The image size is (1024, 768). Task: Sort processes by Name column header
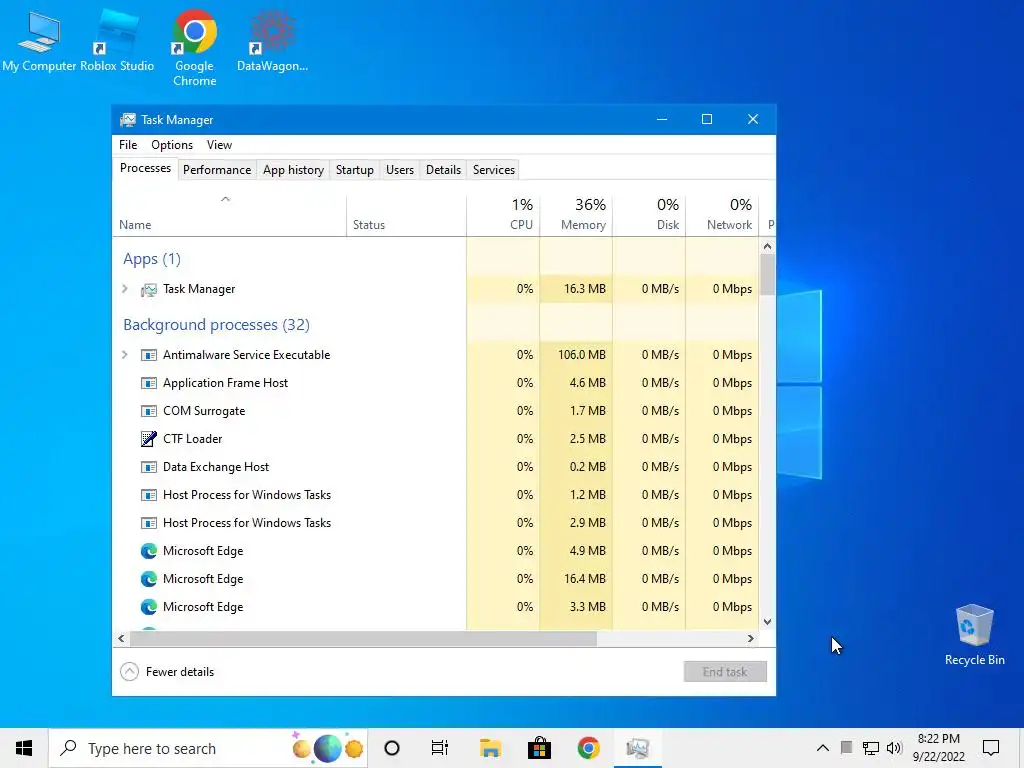(x=229, y=216)
